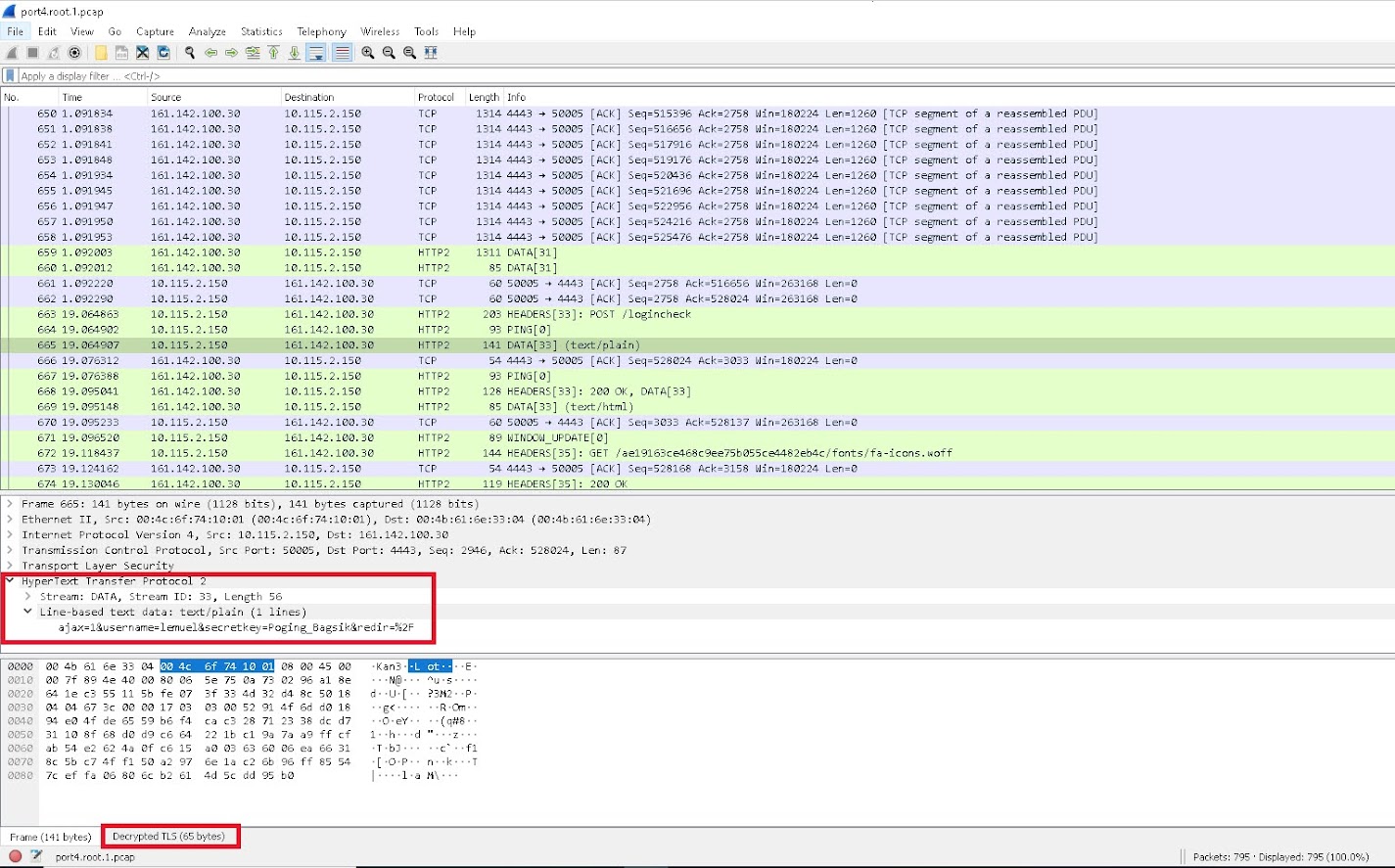Click the expert information red circle icon
The image size is (1395, 868).
(15, 856)
